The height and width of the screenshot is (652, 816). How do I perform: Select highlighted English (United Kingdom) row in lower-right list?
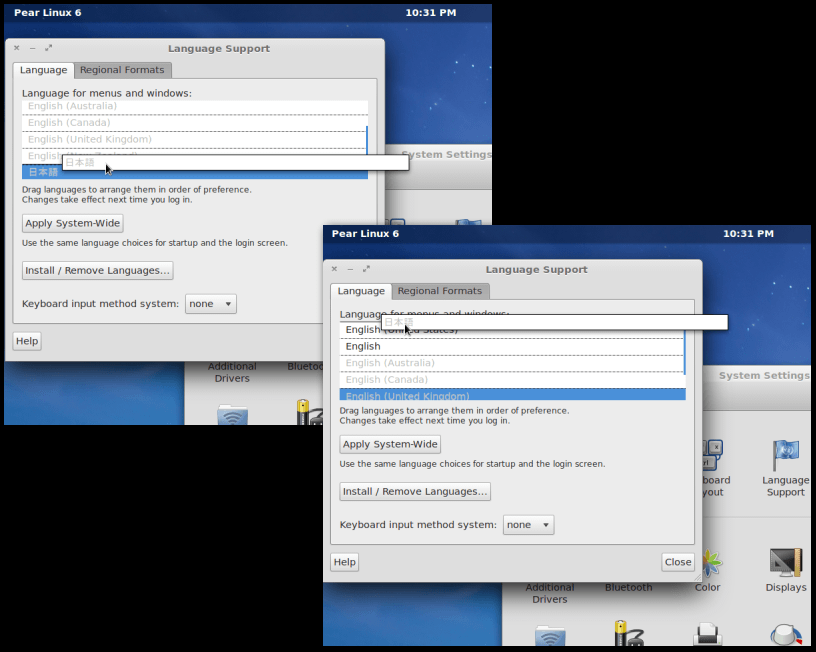coord(512,395)
